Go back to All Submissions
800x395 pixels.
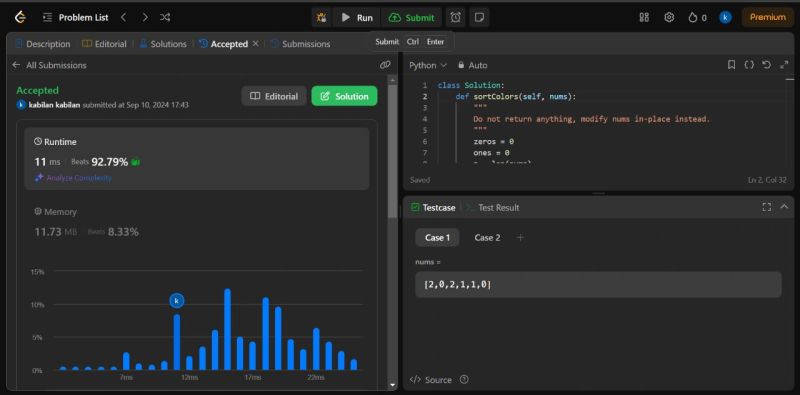(49, 65)
